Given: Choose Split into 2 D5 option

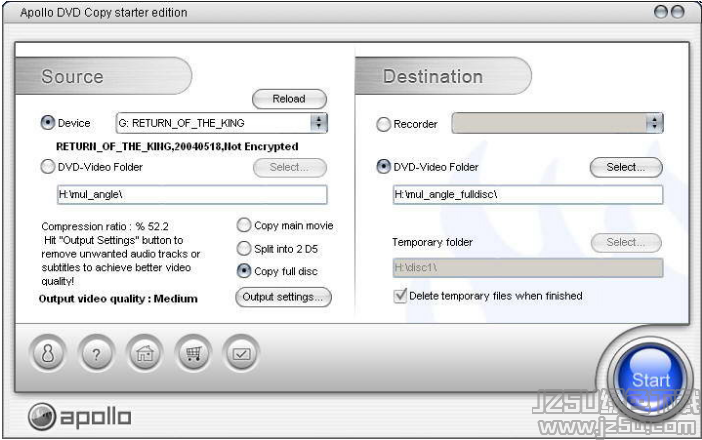Looking at the screenshot, I should pyautogui.click(x=244, y=248).
